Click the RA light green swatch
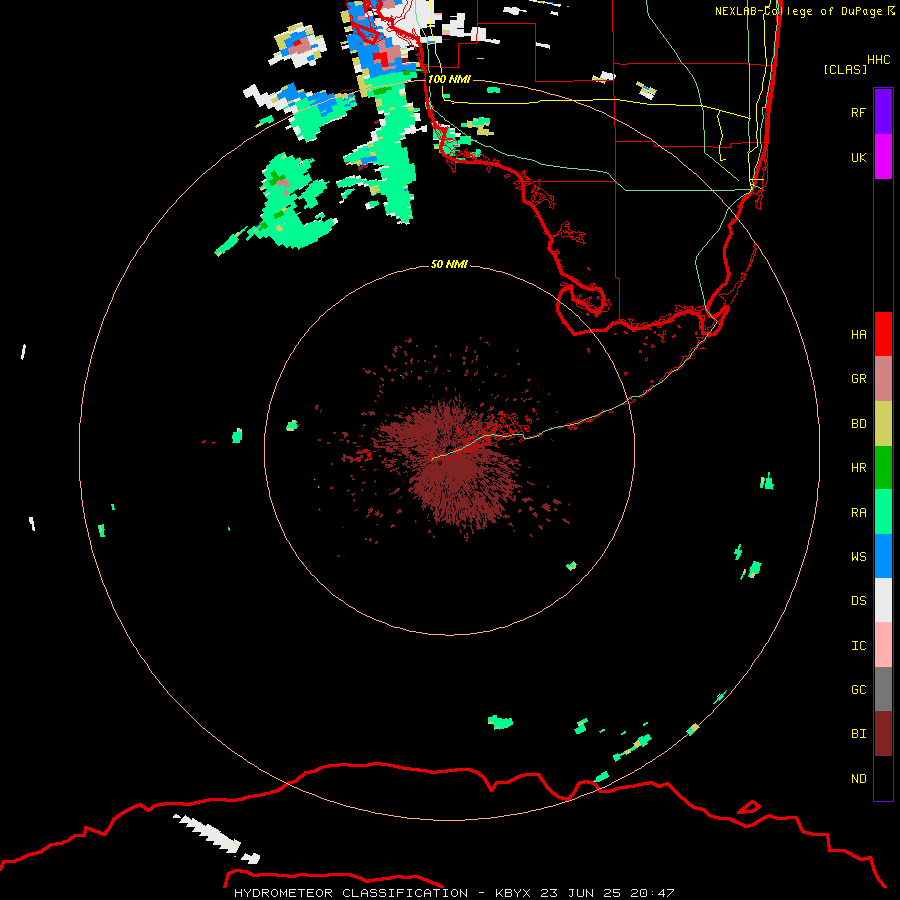 click(x=883, y=512)
